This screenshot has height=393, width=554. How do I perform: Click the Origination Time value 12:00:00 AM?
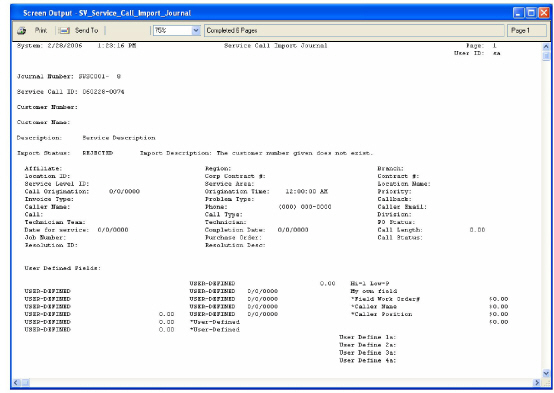(x=307, y=192)
